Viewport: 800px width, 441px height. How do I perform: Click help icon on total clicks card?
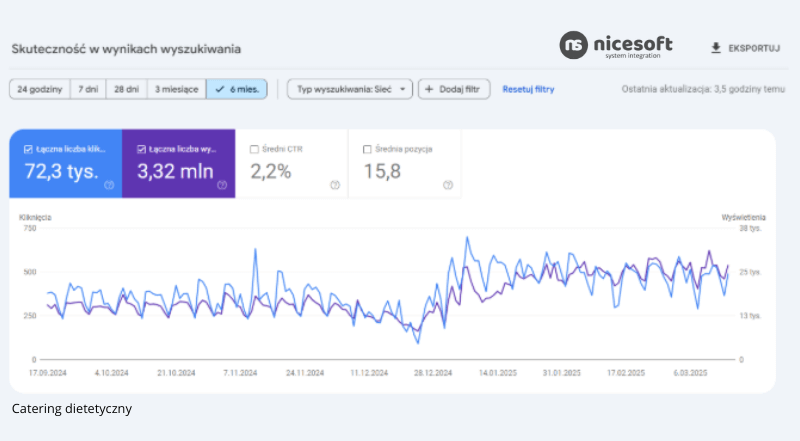(x=108, y=184)
